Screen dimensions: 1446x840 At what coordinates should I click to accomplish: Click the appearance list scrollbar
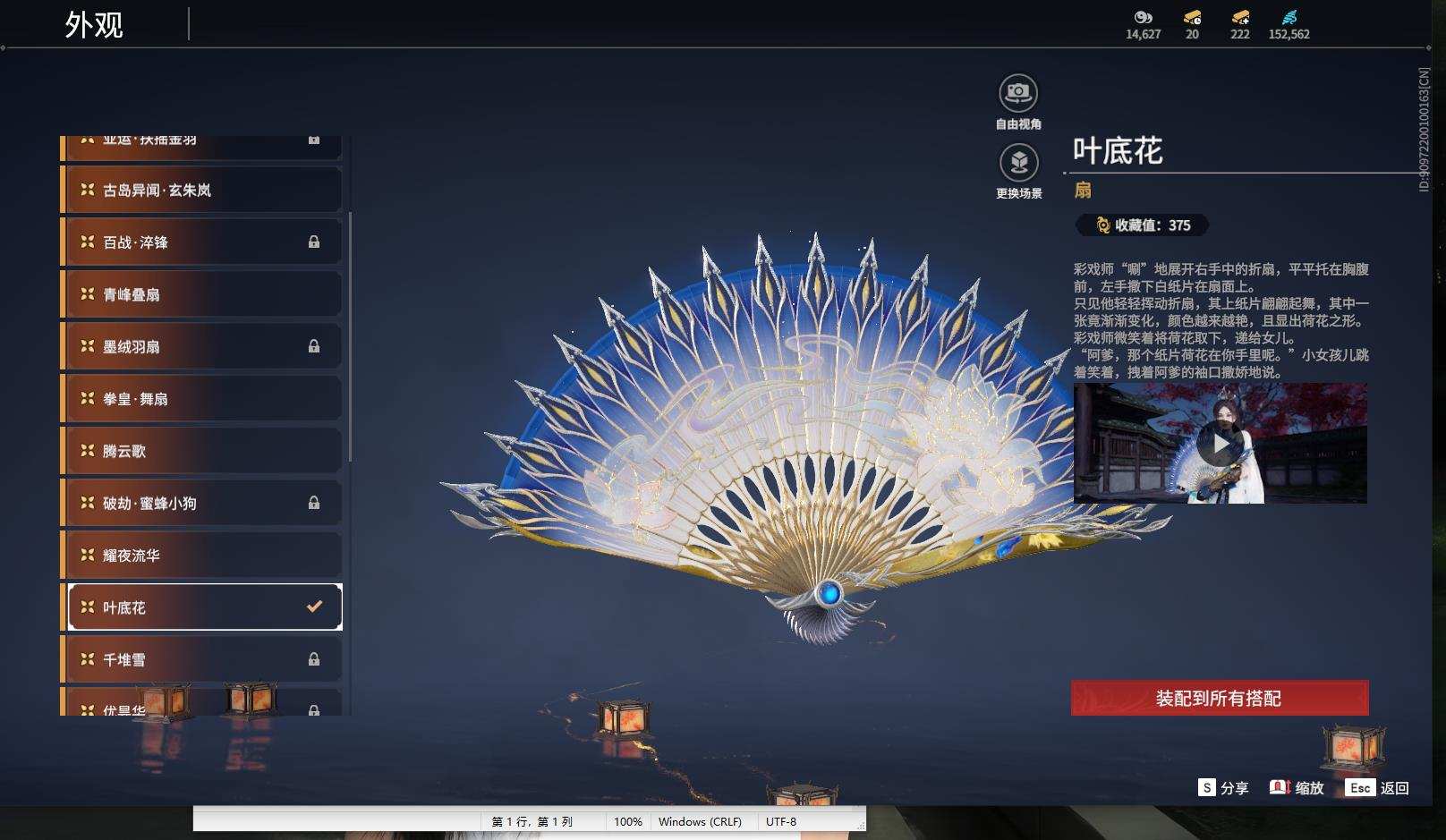[350, 336]
